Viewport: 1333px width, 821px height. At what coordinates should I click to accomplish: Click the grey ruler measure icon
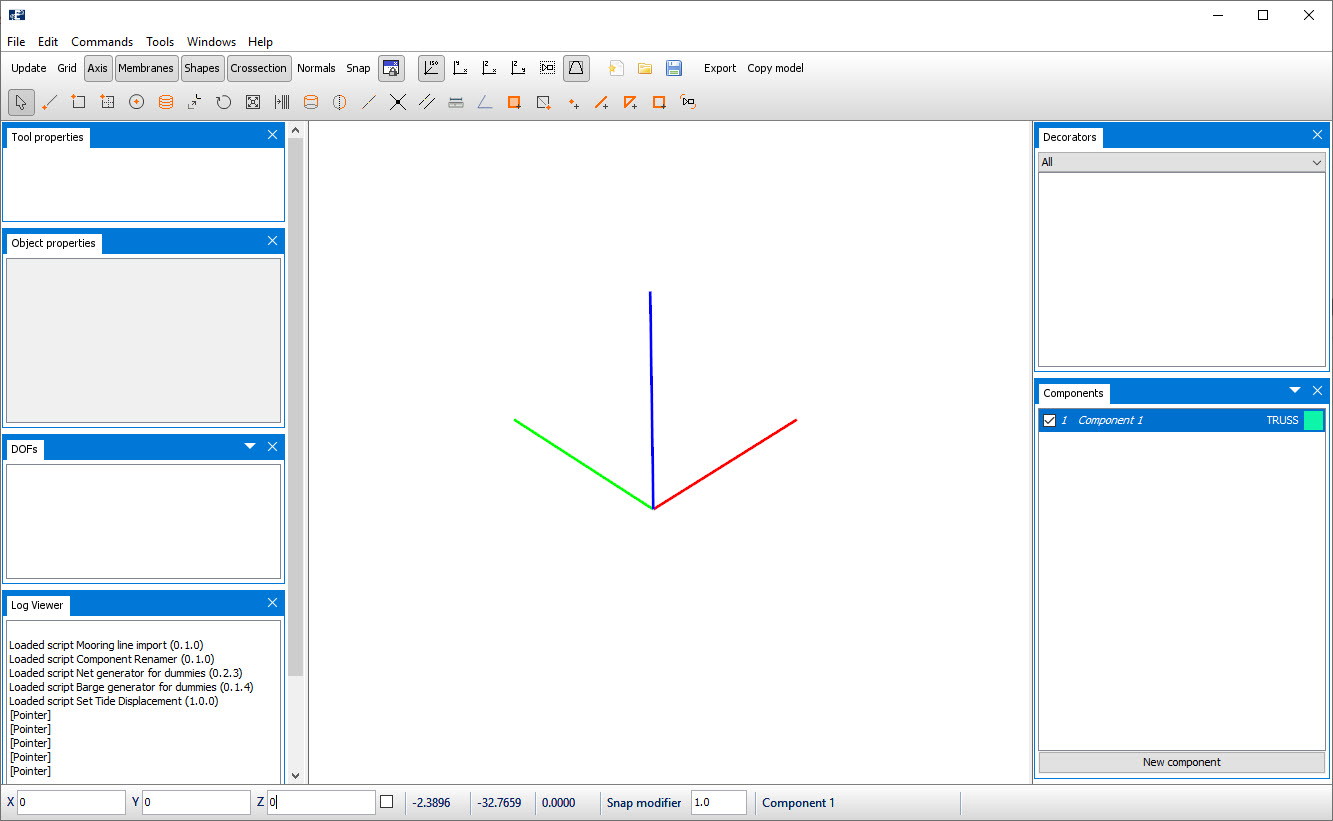456,102
